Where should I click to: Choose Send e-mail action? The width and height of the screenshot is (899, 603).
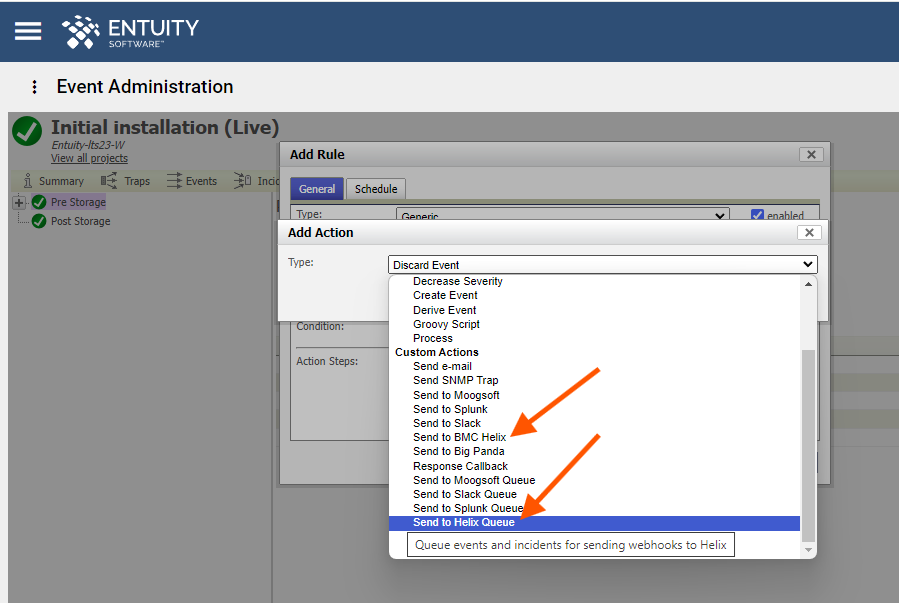pos(442,366)
